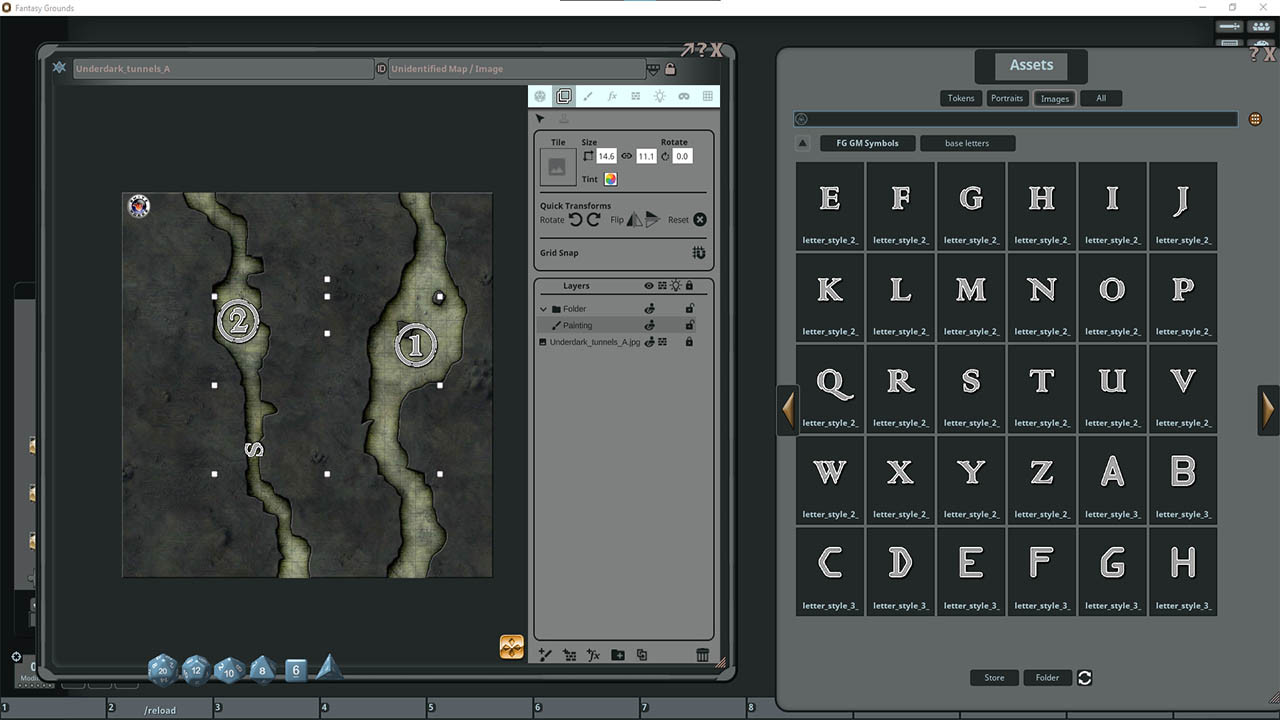Activate the lighting tool on the map toolbar
The height and width of the screenshot is (720, 1280).
(x=660, y=96)
